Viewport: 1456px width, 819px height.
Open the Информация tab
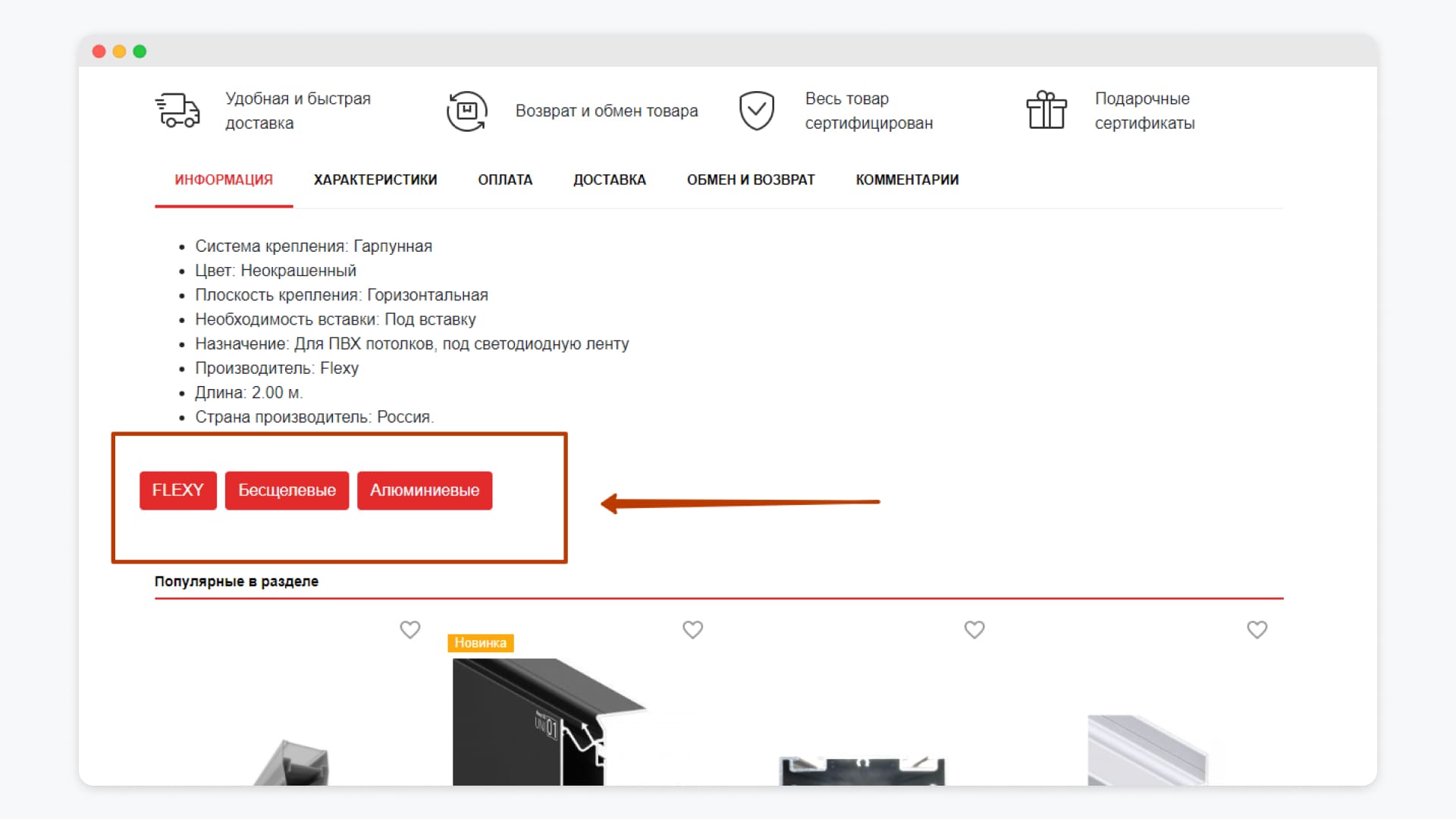point(224,180)
